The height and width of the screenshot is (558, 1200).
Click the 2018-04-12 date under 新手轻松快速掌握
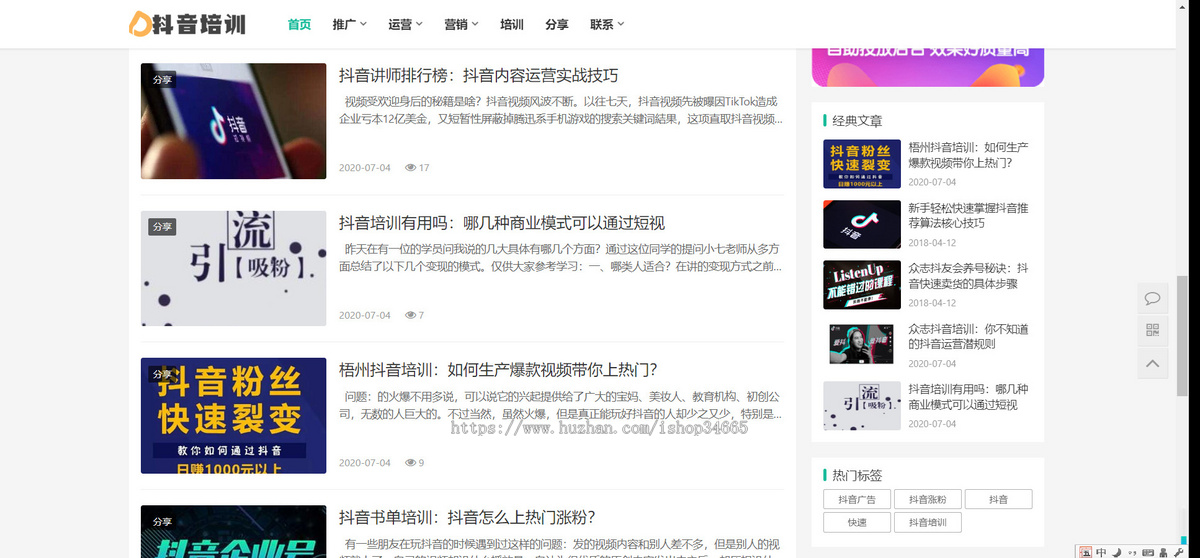tap(932, 243)
